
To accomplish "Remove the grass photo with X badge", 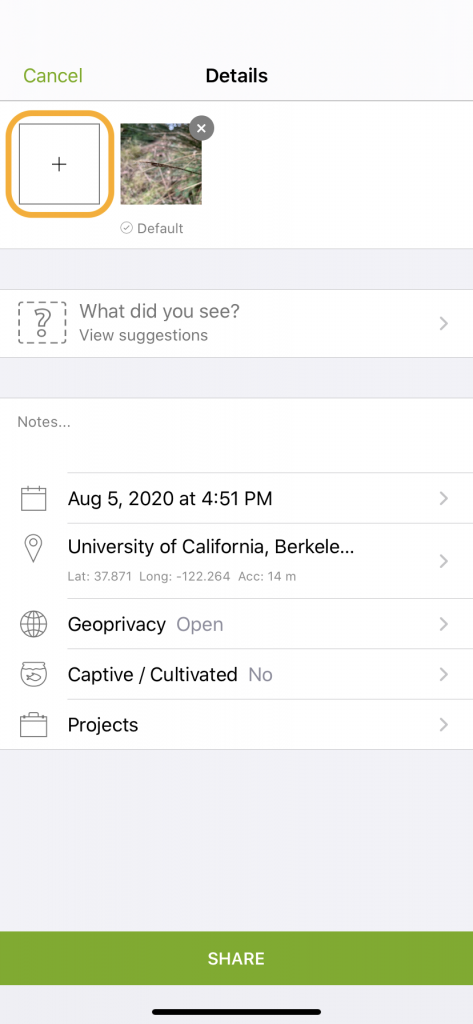I will pos(202,129).
